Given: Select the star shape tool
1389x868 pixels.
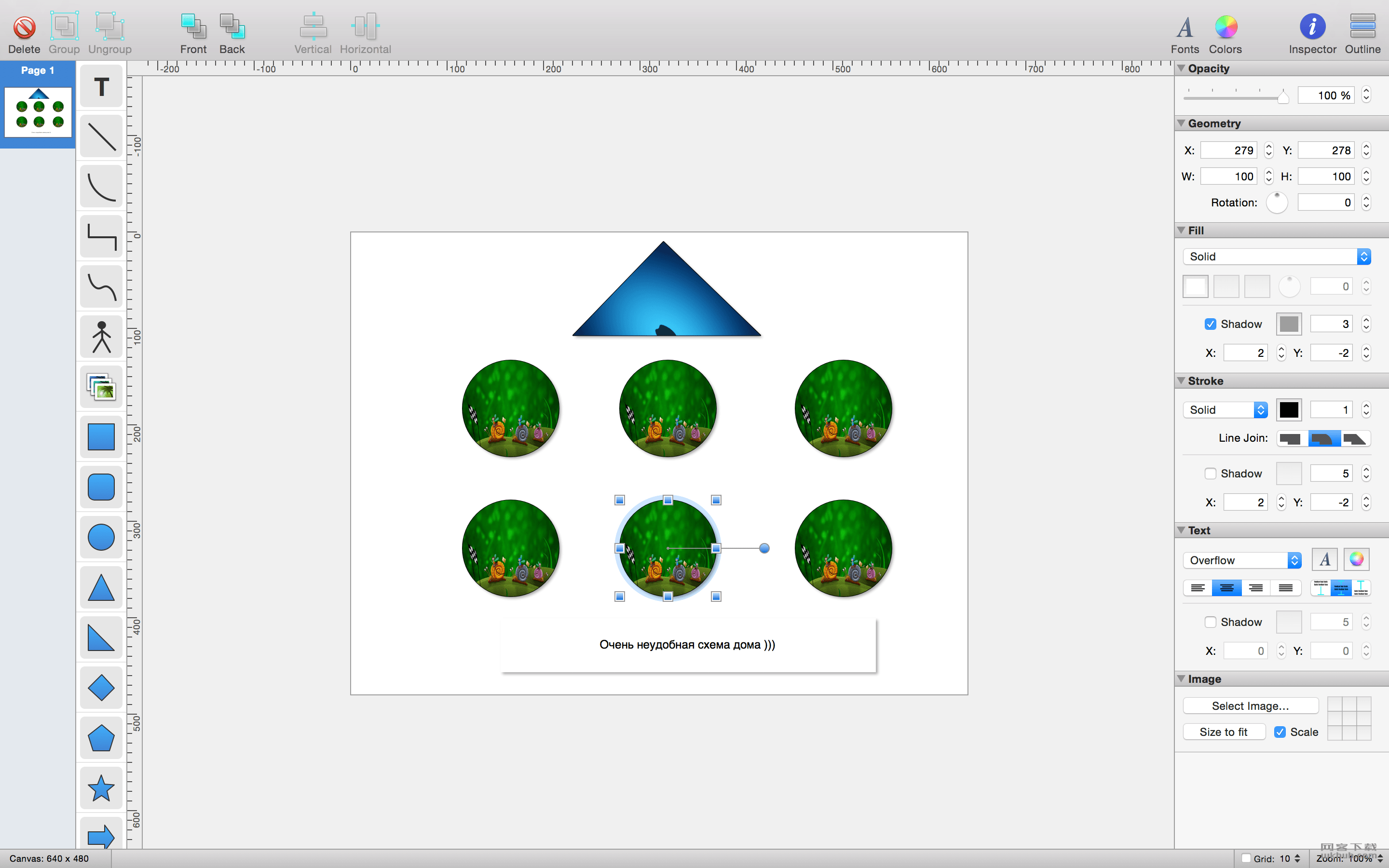Looking at the screenshot, I should [101, 787].
